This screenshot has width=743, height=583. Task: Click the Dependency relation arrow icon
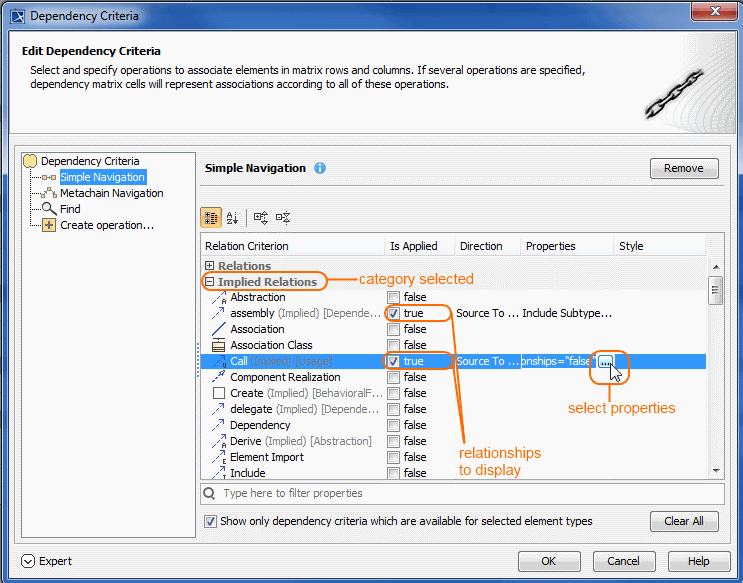218,425
